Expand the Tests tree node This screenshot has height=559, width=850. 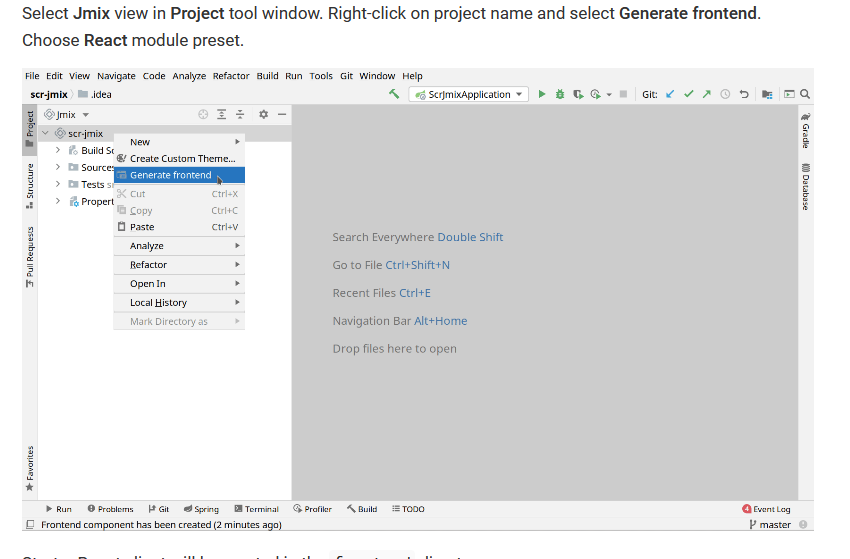point(58,184)
